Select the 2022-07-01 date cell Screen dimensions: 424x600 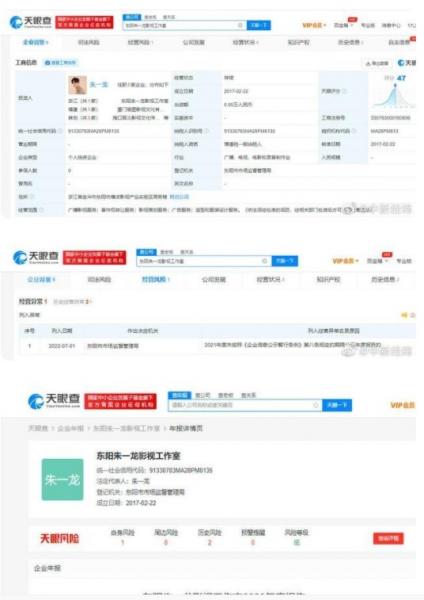[62, 346]
